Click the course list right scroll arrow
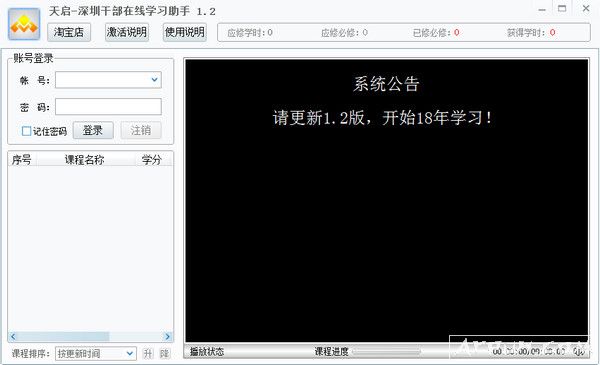 [168, 337]
